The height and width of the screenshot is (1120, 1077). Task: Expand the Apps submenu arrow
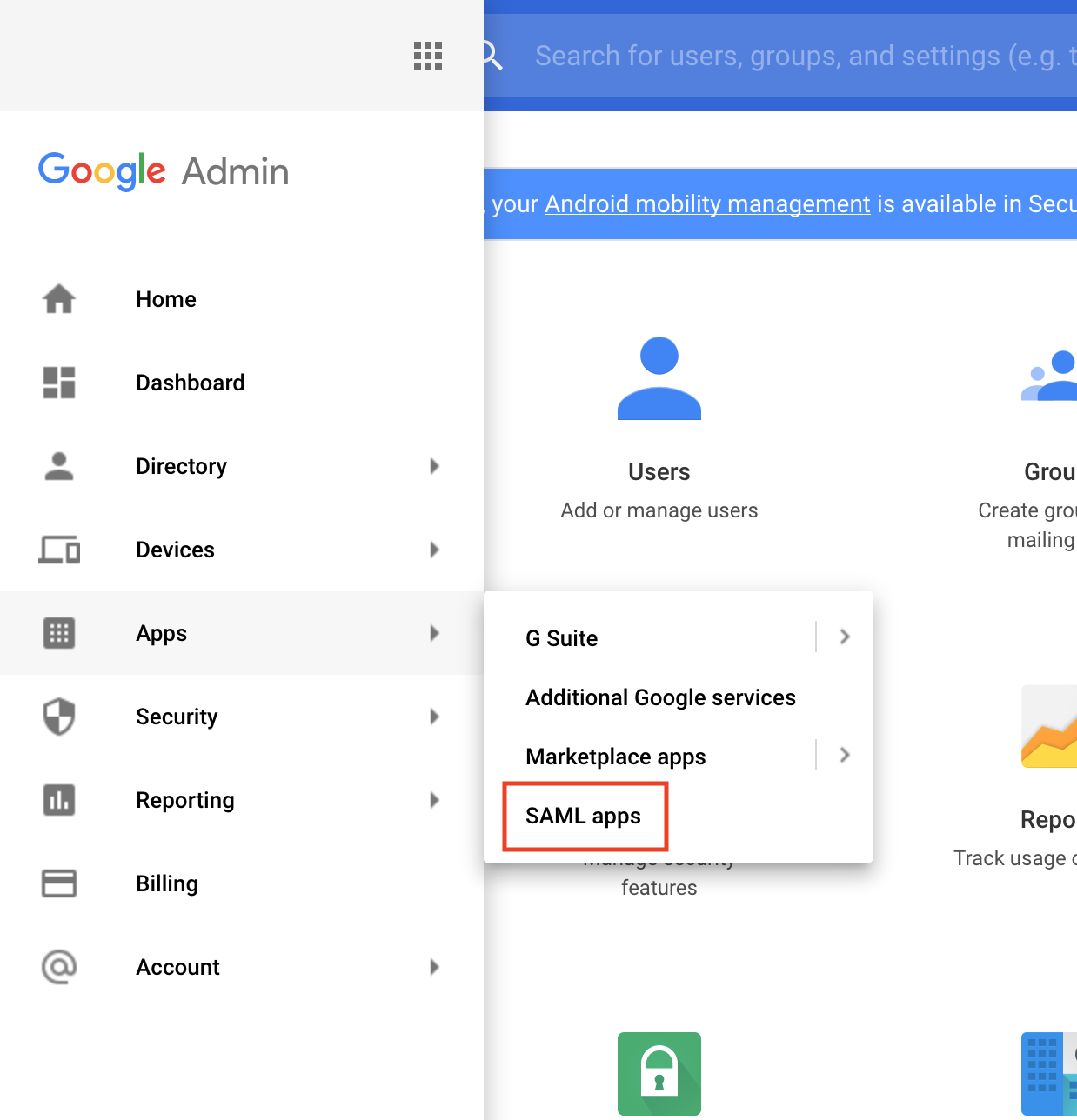pos(435,633)
